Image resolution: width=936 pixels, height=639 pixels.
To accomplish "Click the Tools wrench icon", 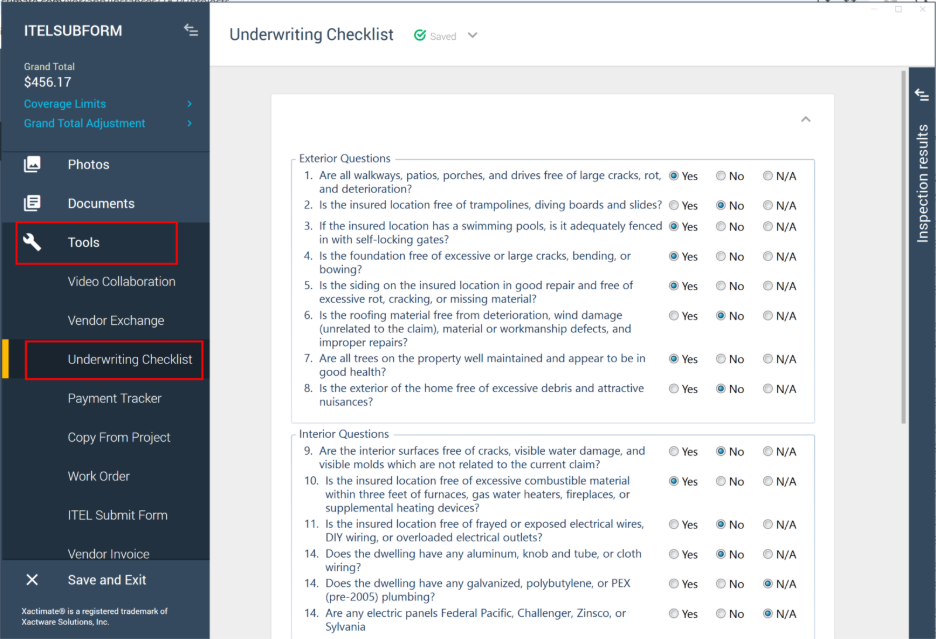I will click(33, 242).
